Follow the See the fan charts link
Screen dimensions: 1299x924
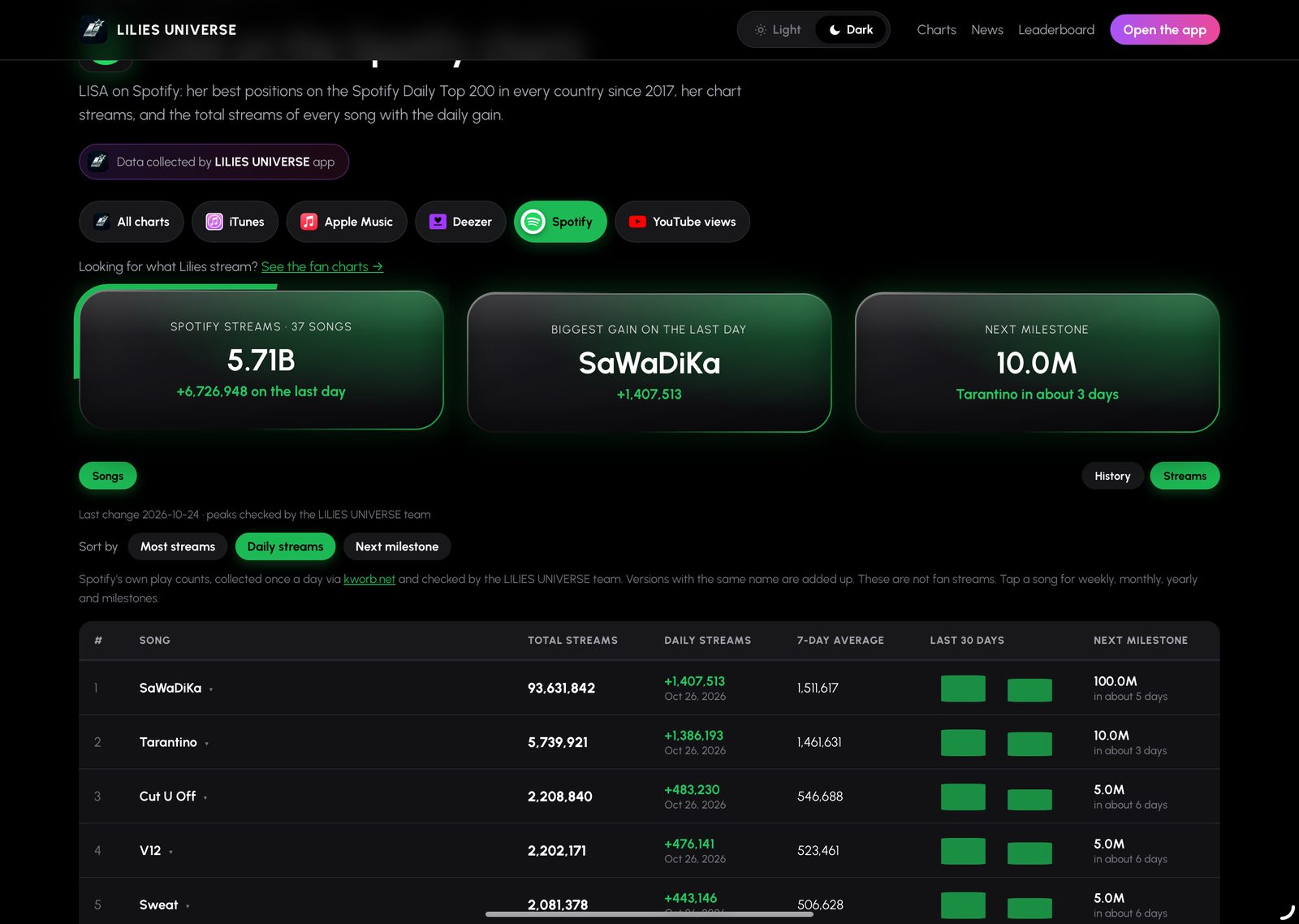tap(322, 266)
